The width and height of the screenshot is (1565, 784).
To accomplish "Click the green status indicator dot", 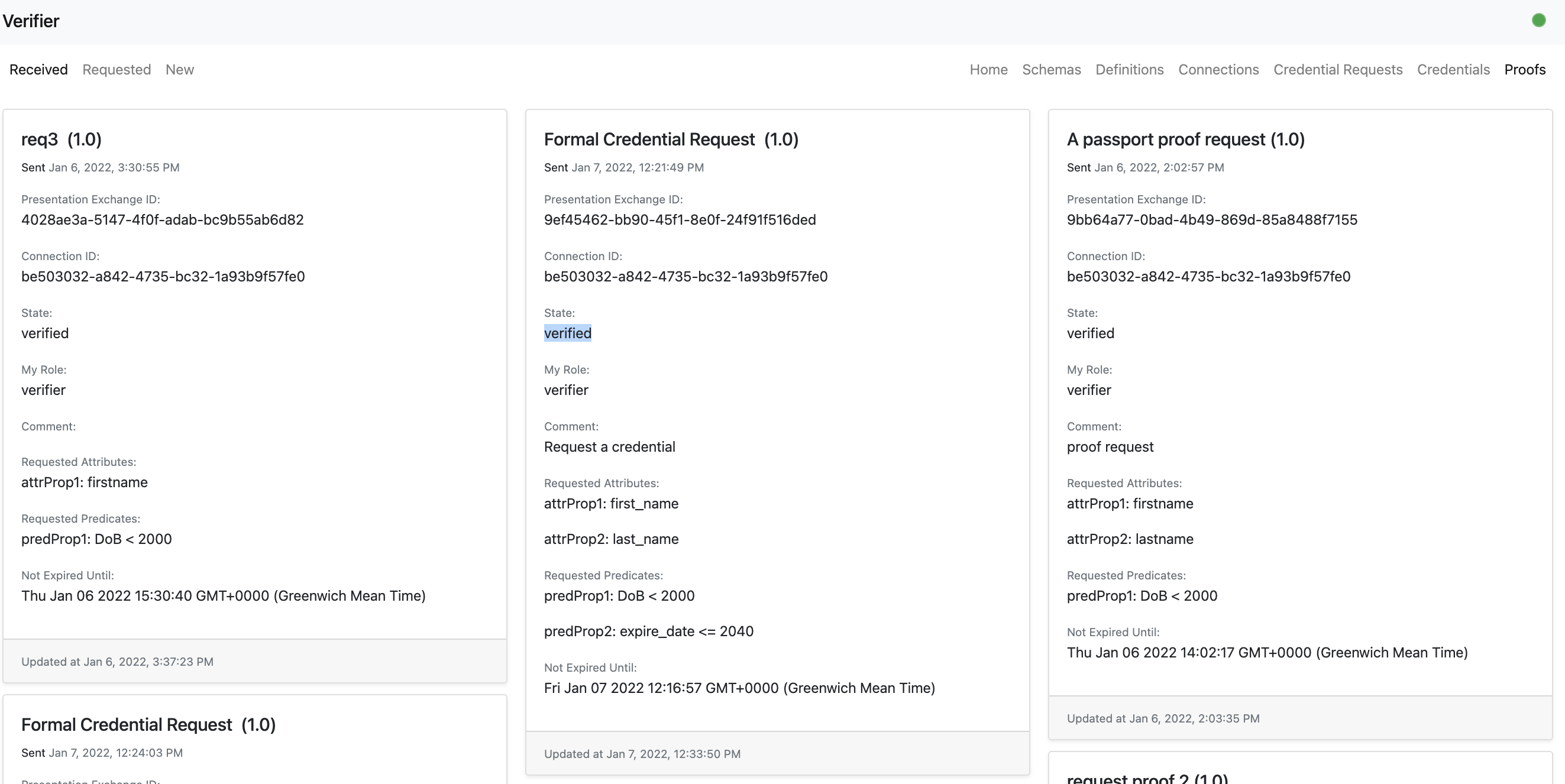I will click(1538, 21).
